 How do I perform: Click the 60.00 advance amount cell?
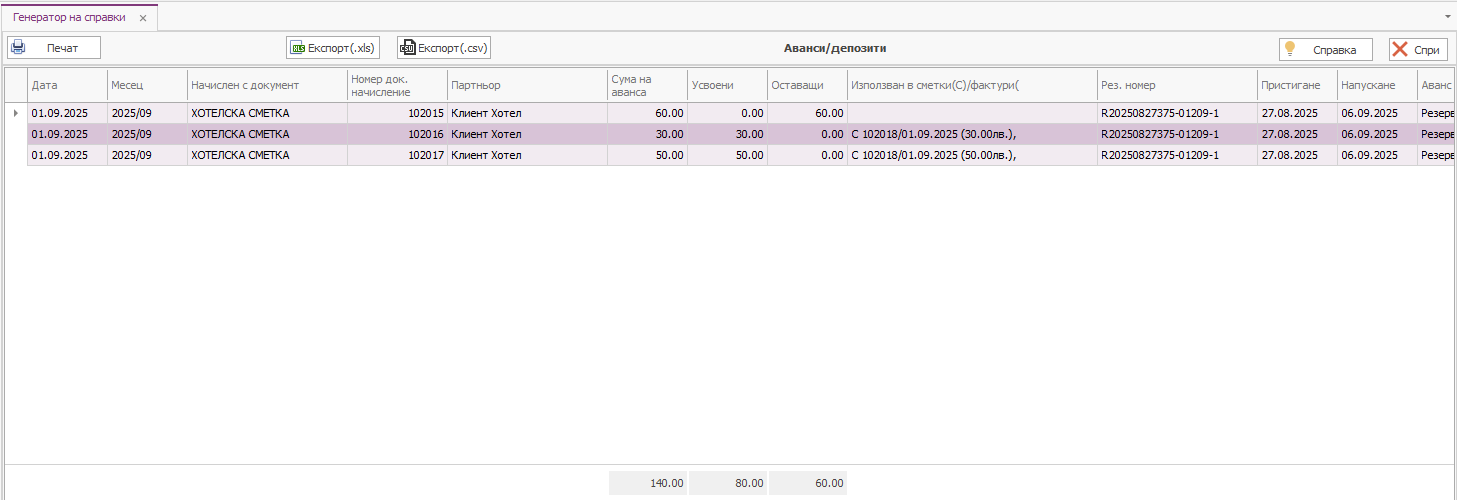[x=646, y=113]
